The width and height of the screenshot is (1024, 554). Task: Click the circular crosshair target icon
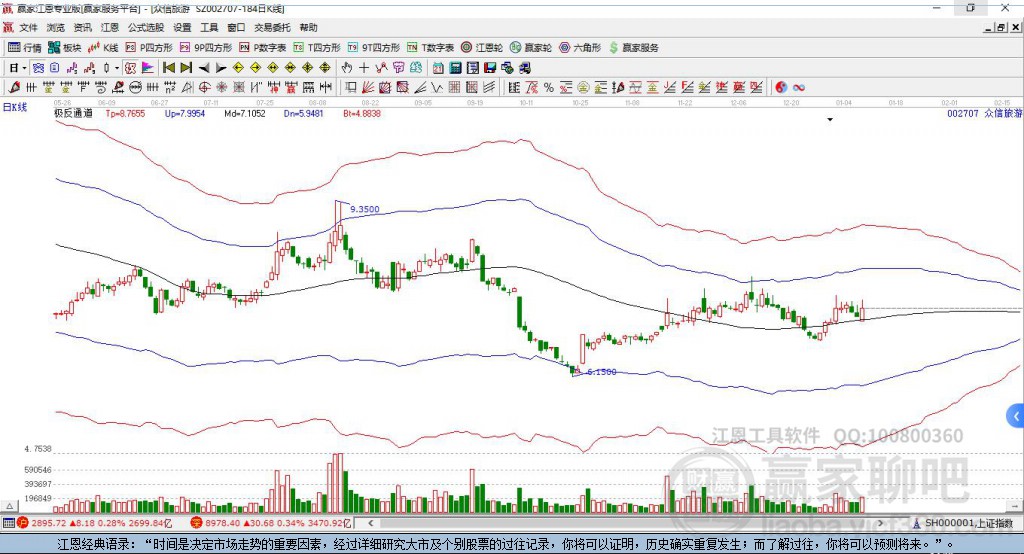(x=204, y=87)
